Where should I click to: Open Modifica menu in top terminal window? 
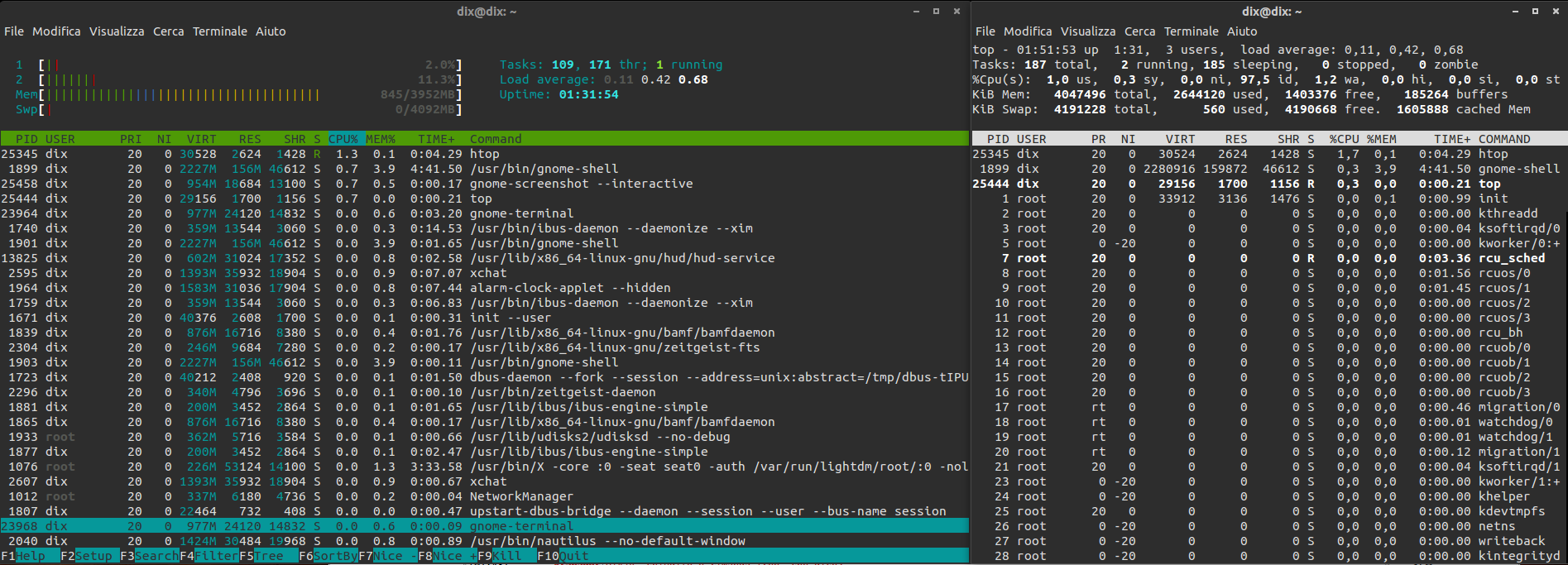point(1028,31)
